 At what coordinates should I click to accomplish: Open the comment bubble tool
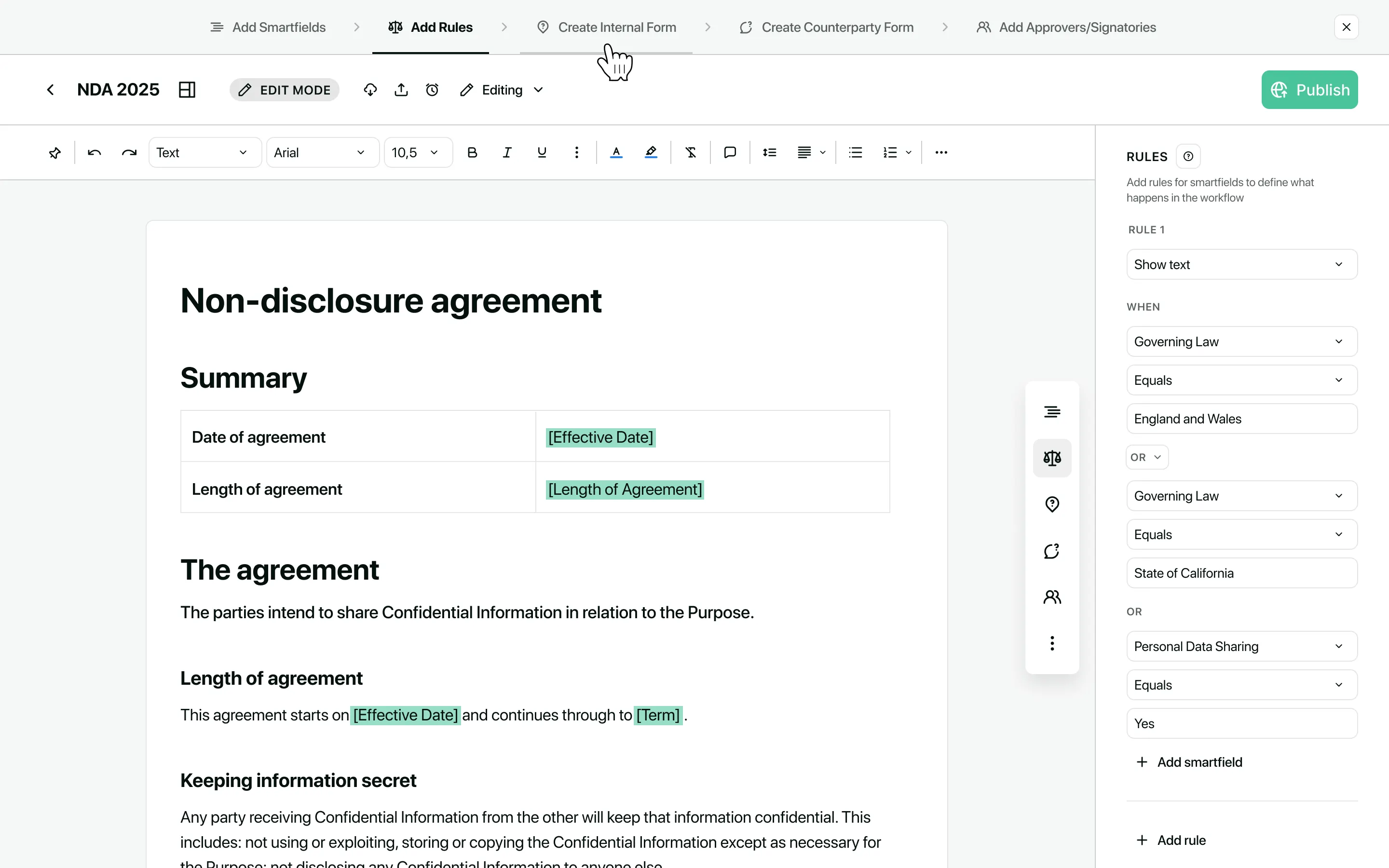click(730, 153)
